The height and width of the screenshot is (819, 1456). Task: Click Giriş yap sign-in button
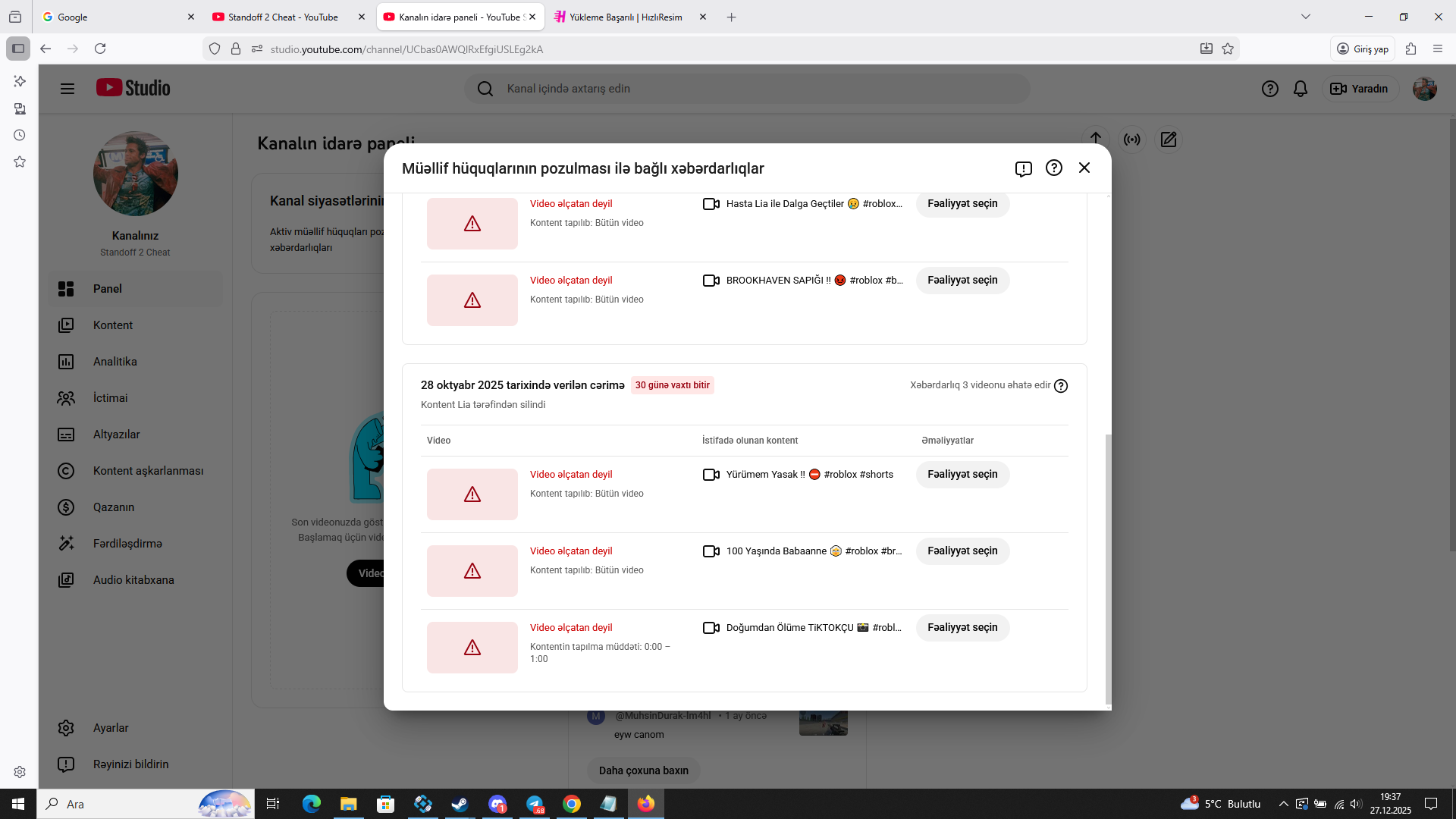click(1363, 49)
